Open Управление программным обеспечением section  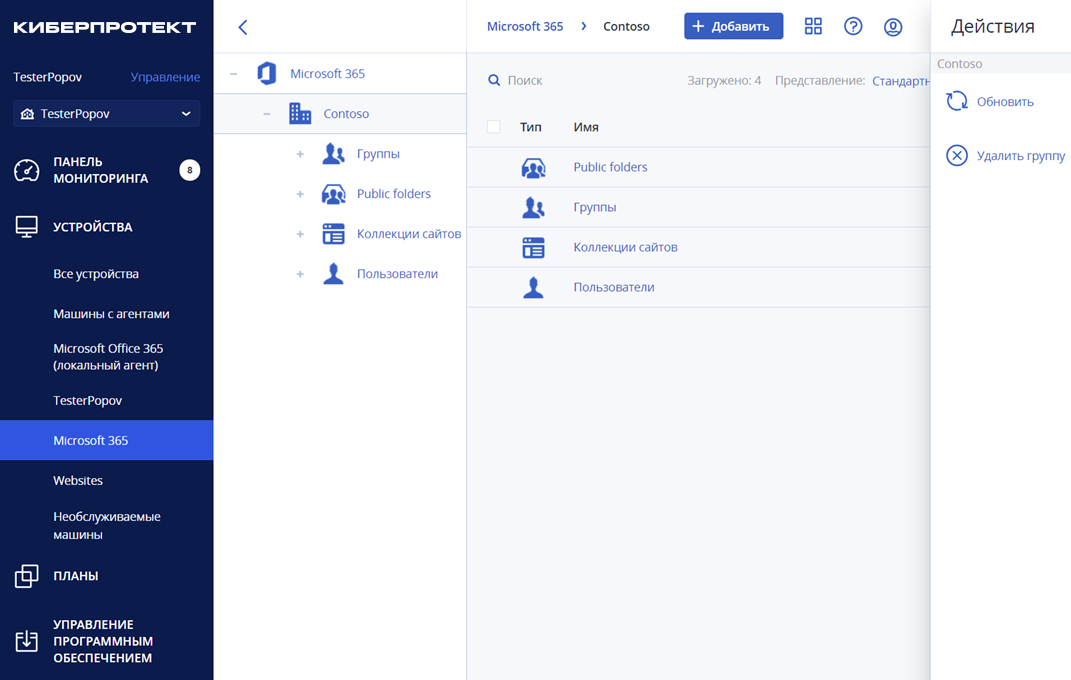click(x=102, y=641)
